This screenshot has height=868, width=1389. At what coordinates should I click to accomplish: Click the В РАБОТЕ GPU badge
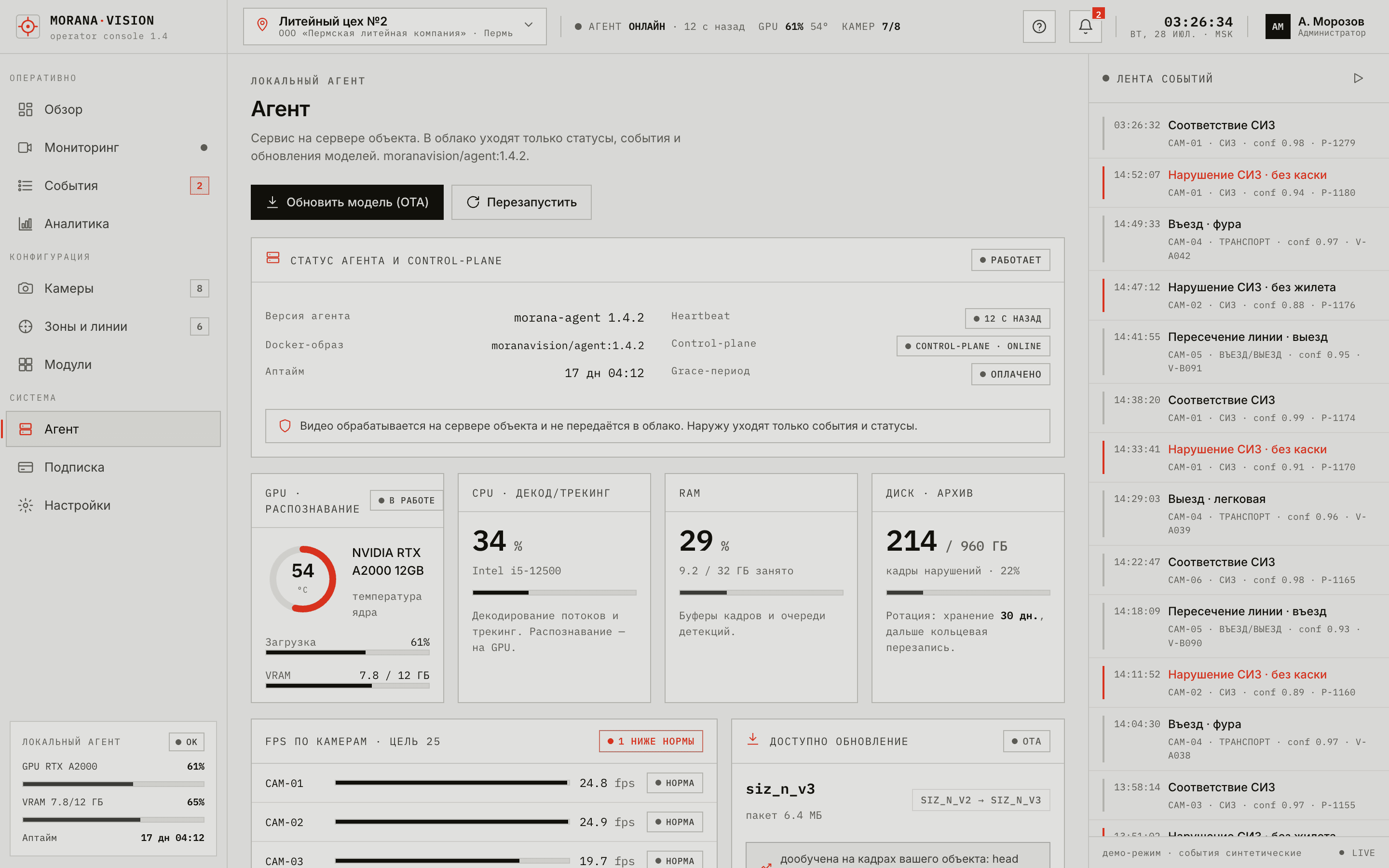click(407, 501)
